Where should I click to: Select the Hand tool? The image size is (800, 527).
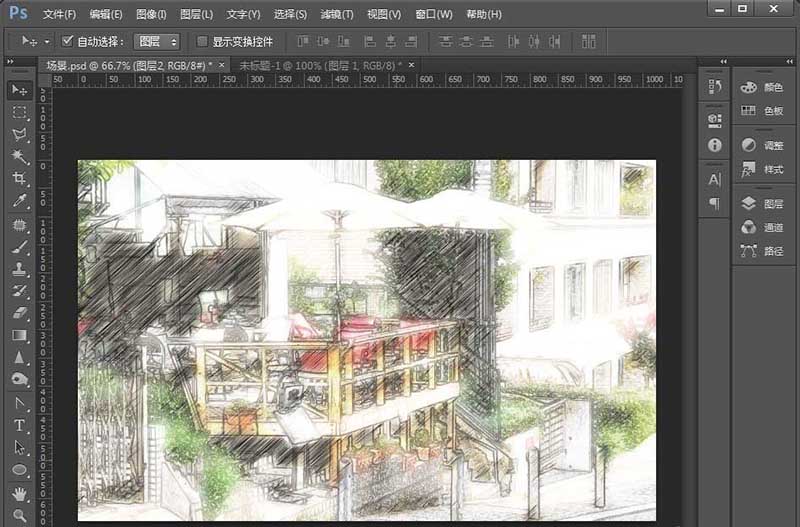[x=19, y=493]
